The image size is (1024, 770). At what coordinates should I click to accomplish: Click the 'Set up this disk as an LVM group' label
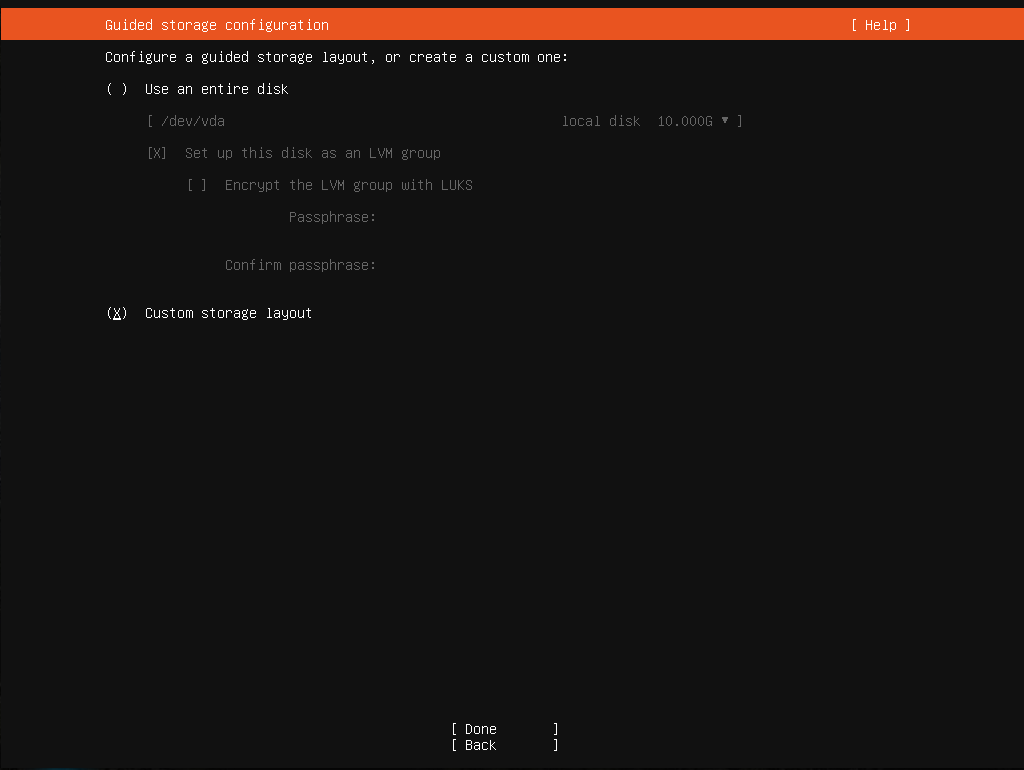tap(312, 153)
